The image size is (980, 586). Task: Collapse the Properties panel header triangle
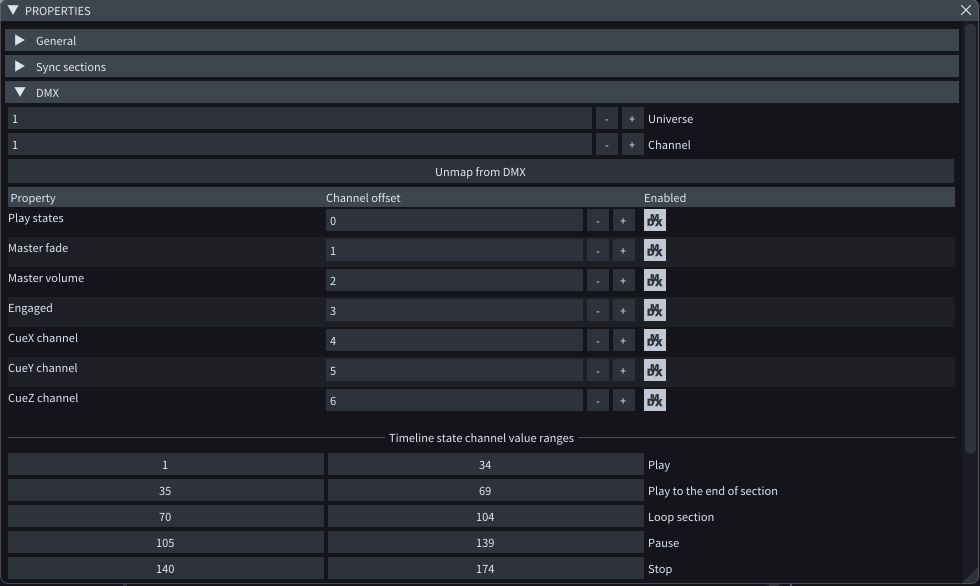click(13, 11)
